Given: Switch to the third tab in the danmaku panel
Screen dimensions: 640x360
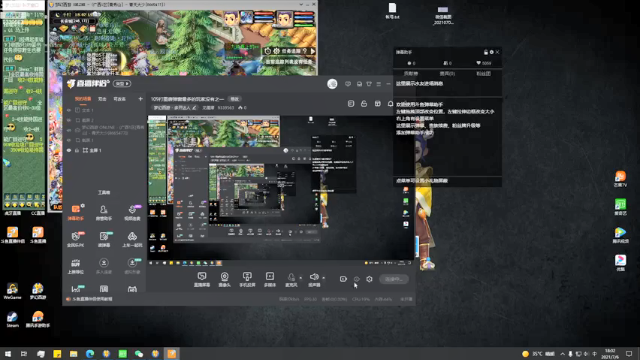Looking at the screenshot, I should [483, 74].
